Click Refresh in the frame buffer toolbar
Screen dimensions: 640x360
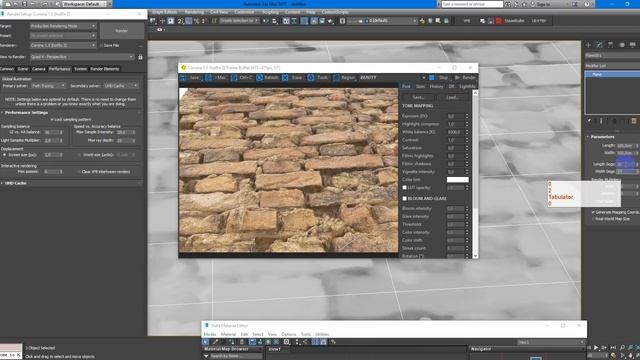click(x=267, y=78)
